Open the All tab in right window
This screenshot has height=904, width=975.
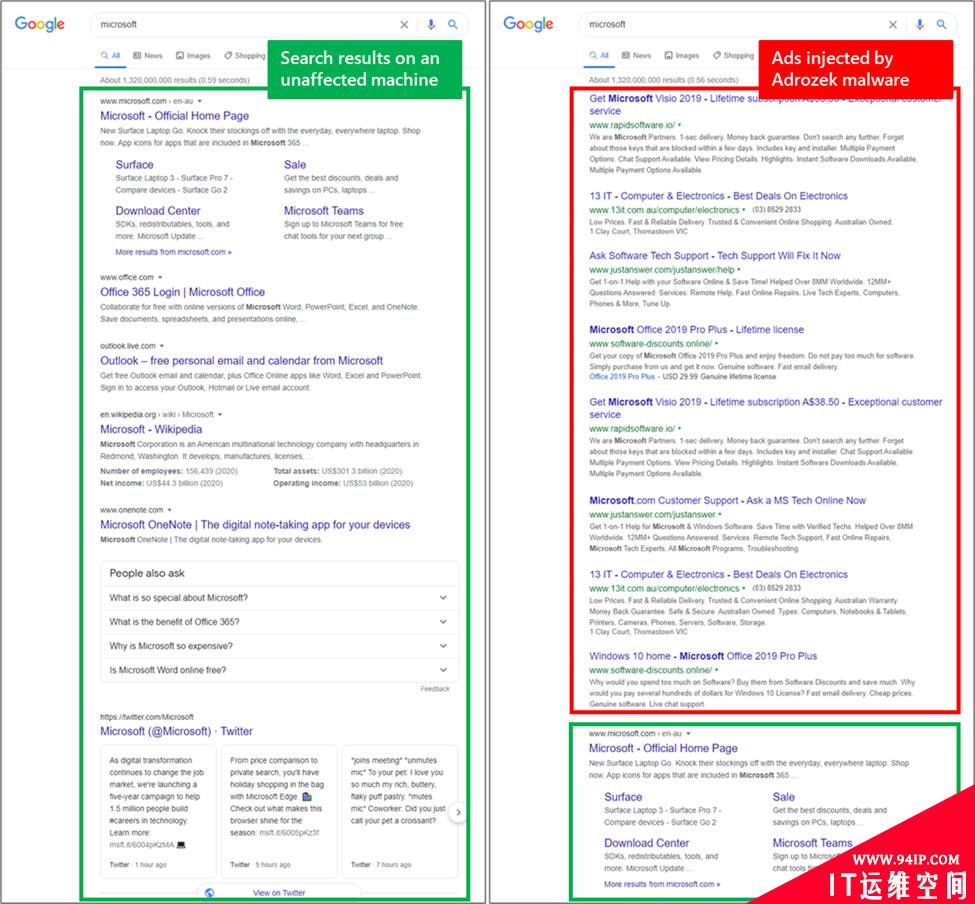(599, 55)
